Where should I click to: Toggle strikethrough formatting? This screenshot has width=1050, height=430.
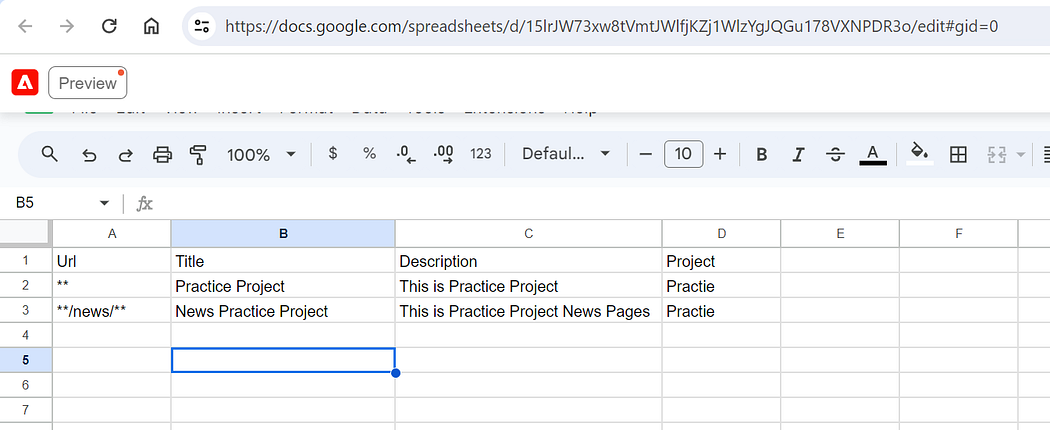(835, 155)
